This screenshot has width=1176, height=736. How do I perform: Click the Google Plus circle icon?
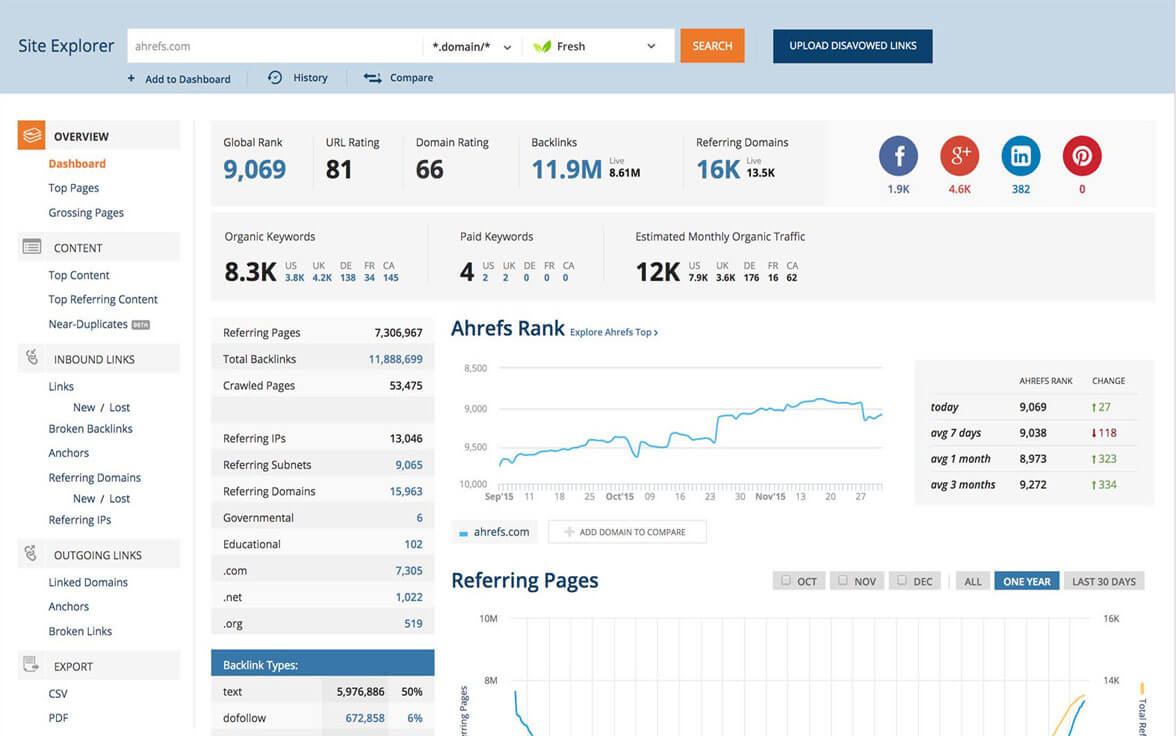(959, 156)
